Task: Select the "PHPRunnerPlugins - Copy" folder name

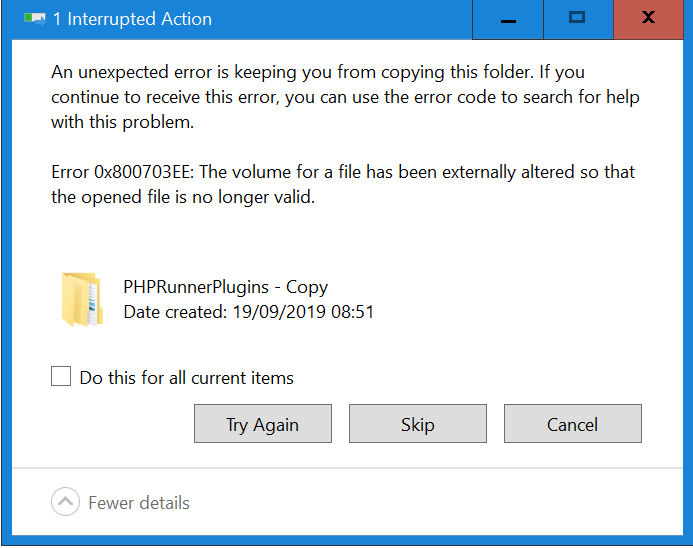Action: click(x=225, y=287)
